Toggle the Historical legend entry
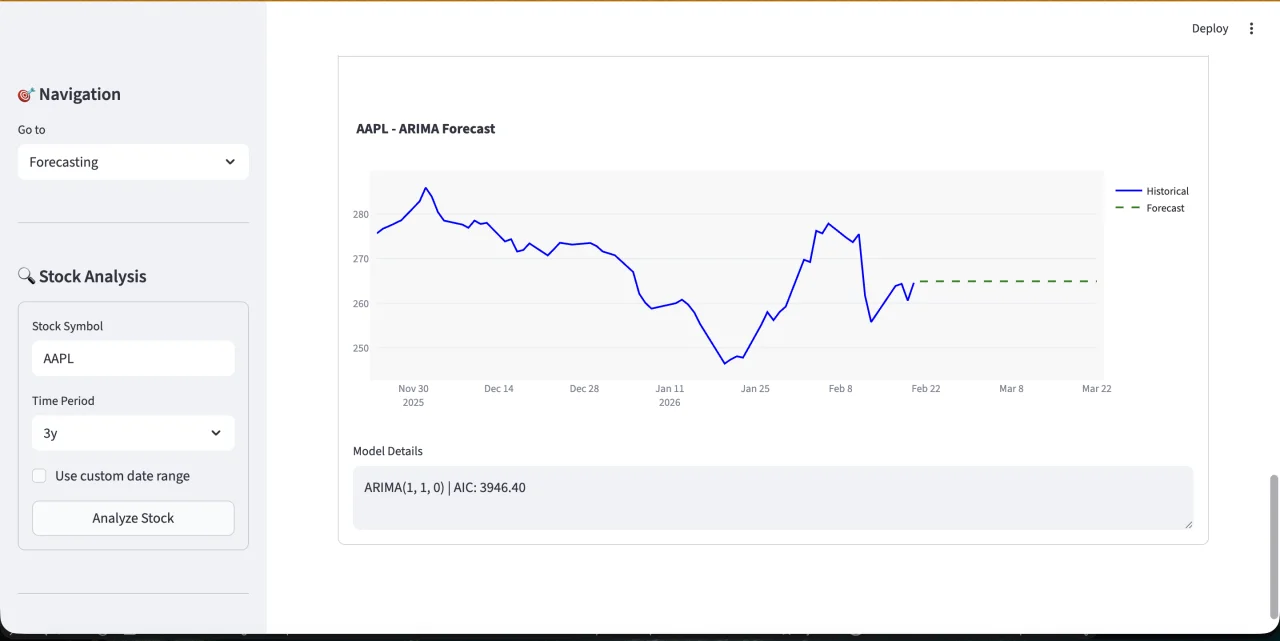The height and width of the screenshot is (641, 1280). point(1152,191)
